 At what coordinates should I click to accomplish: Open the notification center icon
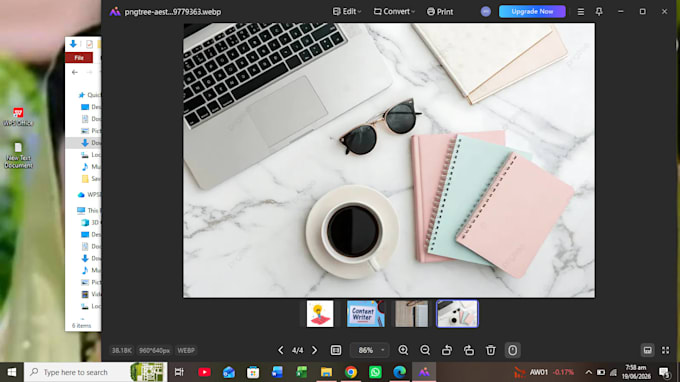coord(664,372)
